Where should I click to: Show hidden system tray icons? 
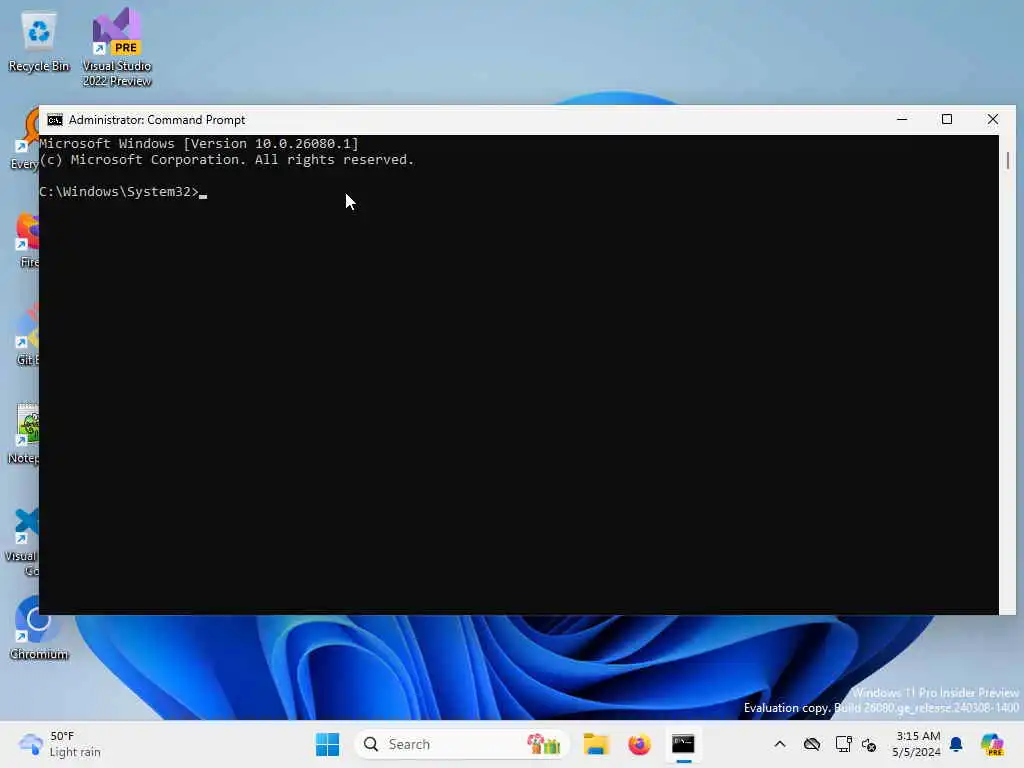pyautogui.click(x=780, y=744)
